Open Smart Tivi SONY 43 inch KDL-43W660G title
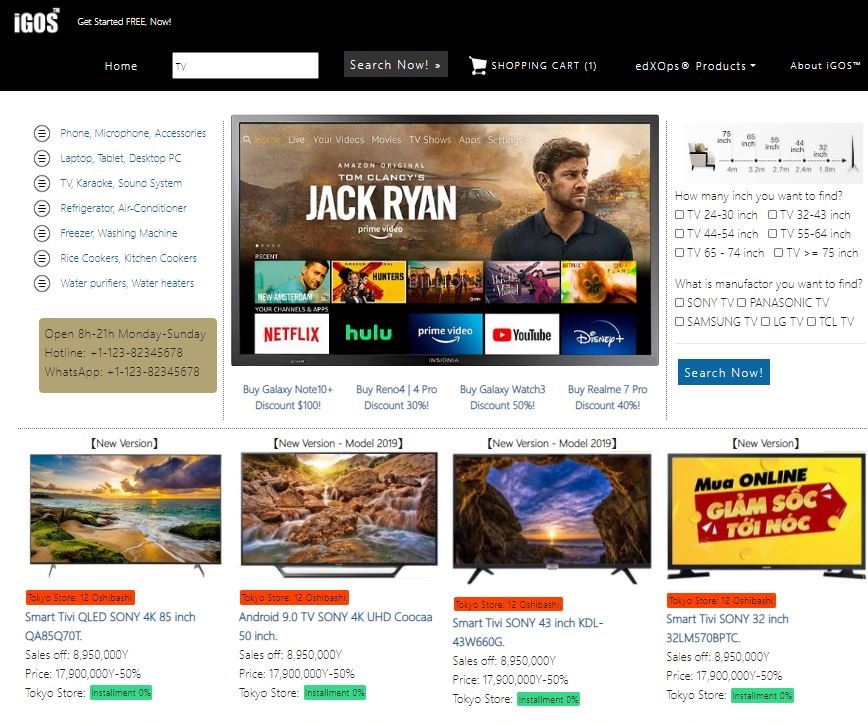868x724 pixels. pos(528,632)
